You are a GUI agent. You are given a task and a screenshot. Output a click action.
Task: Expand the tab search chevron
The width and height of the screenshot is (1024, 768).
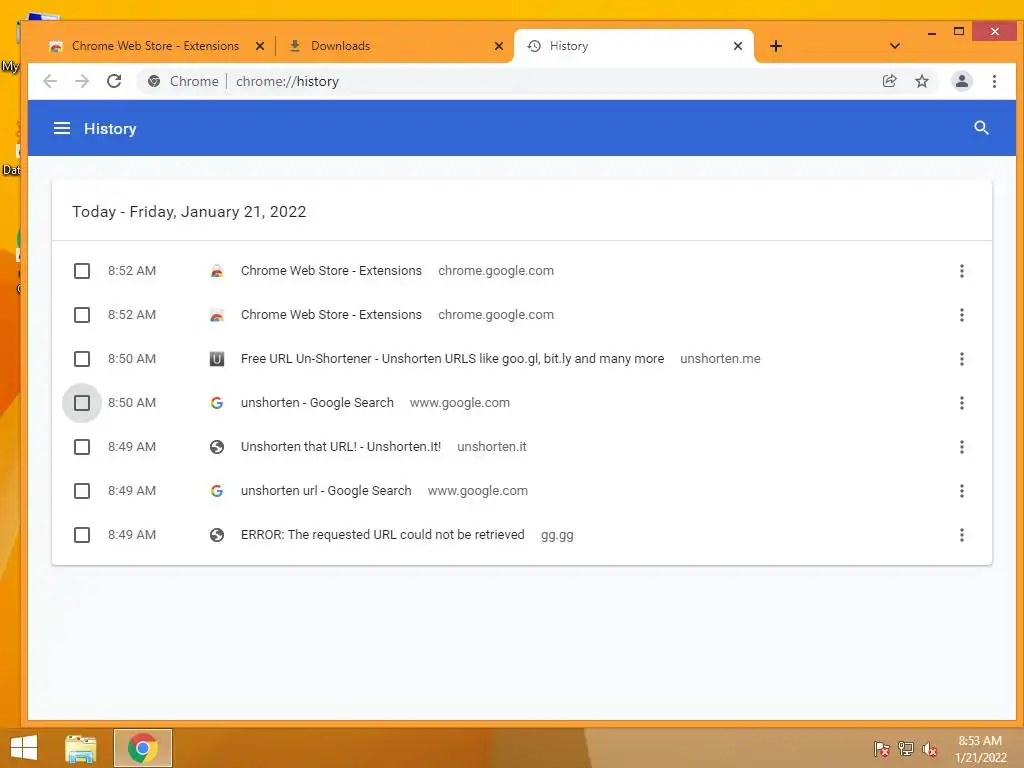pos(895,46)
